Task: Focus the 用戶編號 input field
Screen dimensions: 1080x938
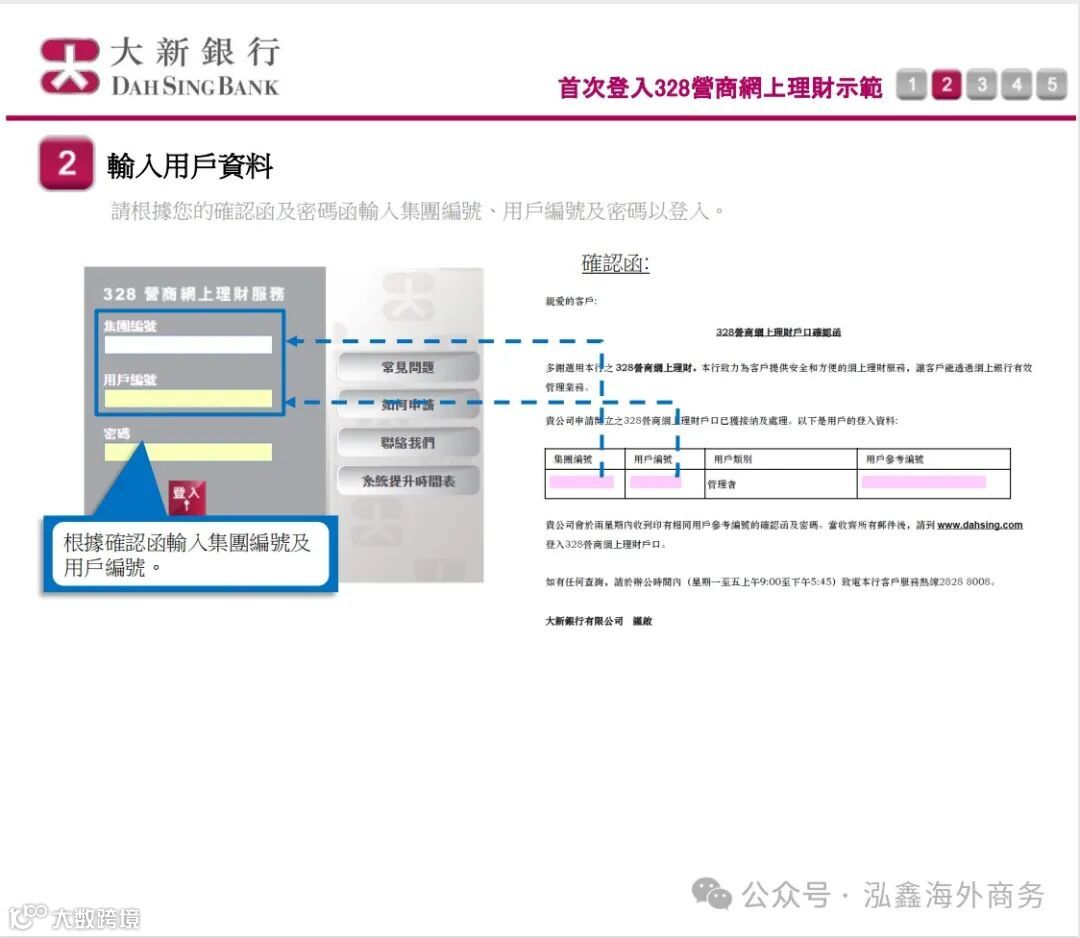Action: point(188,398)
